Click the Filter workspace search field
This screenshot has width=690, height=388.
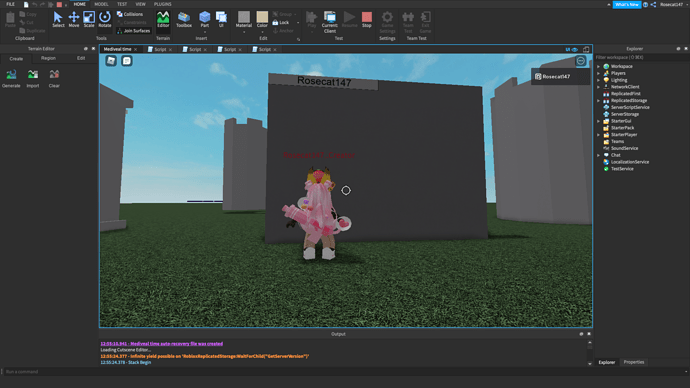pos(641,57)
